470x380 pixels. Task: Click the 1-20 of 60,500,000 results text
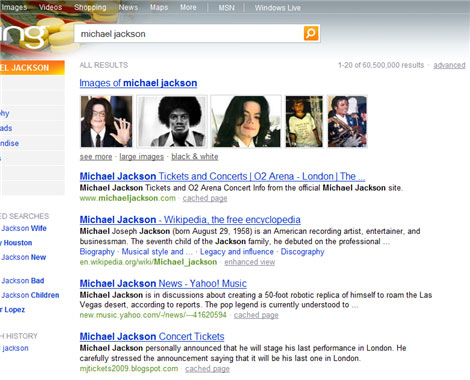381,65
